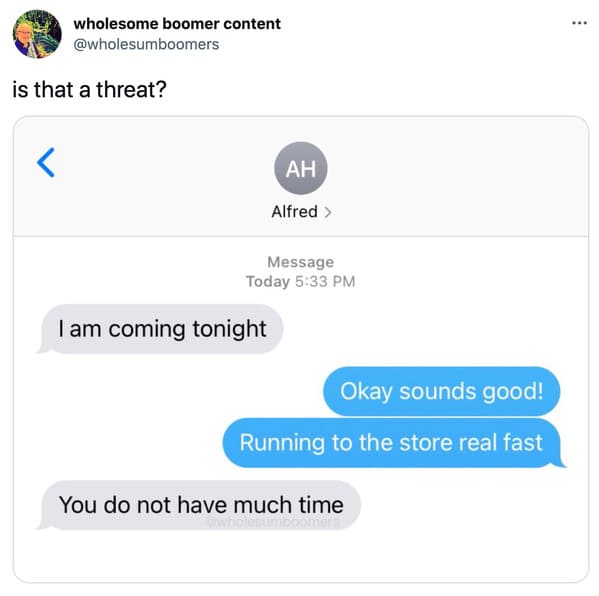Screen dimensions: 599x596
Task: Click the tail of the blue store bubble
Action: (560, 463)
